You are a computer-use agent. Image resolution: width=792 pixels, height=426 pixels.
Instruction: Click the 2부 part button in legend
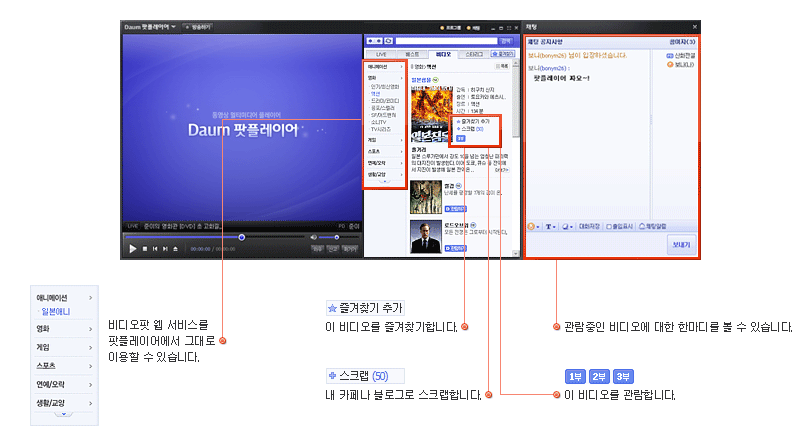[x=599, y=376]
